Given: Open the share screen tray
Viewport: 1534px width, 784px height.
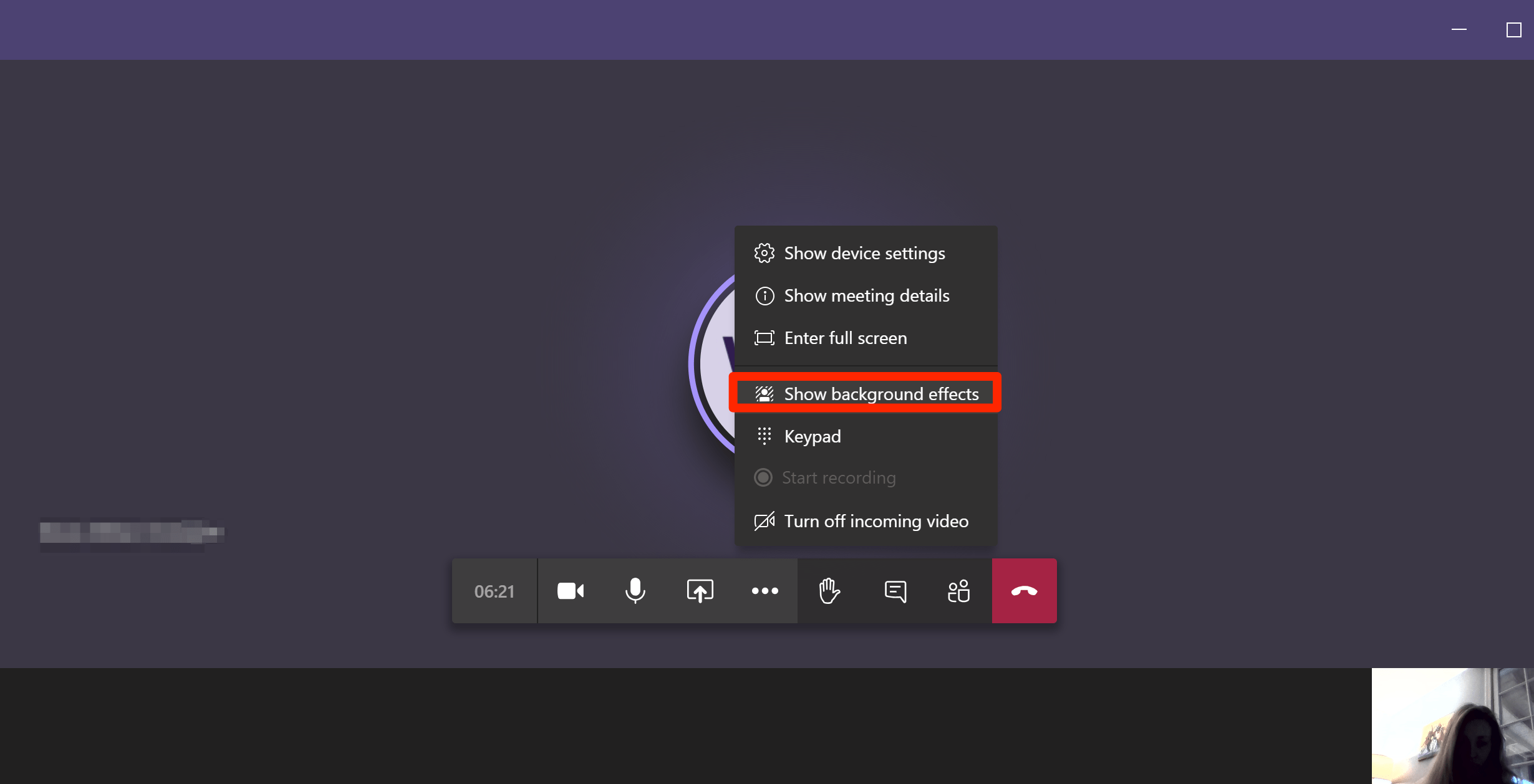Looking at the screenshot, I should pyautogui.click(x=700, y=591).
